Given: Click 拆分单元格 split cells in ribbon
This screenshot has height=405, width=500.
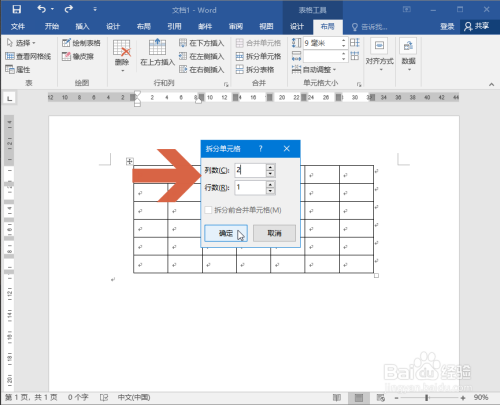Looking at the screenshot, I should coord(259,56).
